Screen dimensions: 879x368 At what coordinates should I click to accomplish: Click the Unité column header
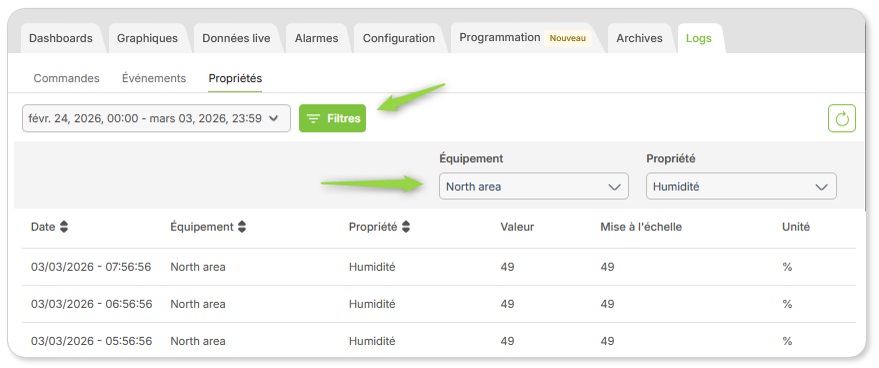point(796,227)
